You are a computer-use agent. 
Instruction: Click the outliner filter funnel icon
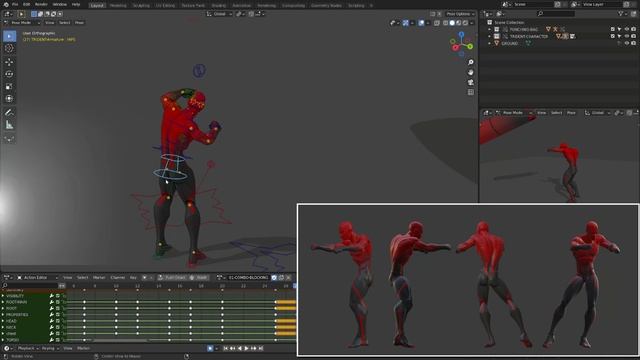(x=621, y=14)
